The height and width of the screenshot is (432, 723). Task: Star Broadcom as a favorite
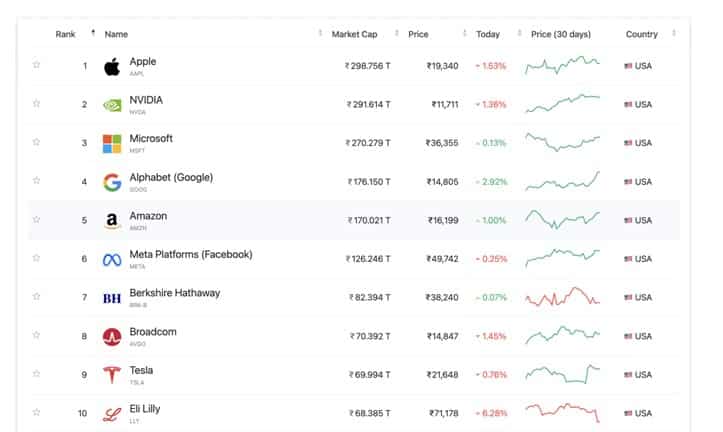[36, 335]
